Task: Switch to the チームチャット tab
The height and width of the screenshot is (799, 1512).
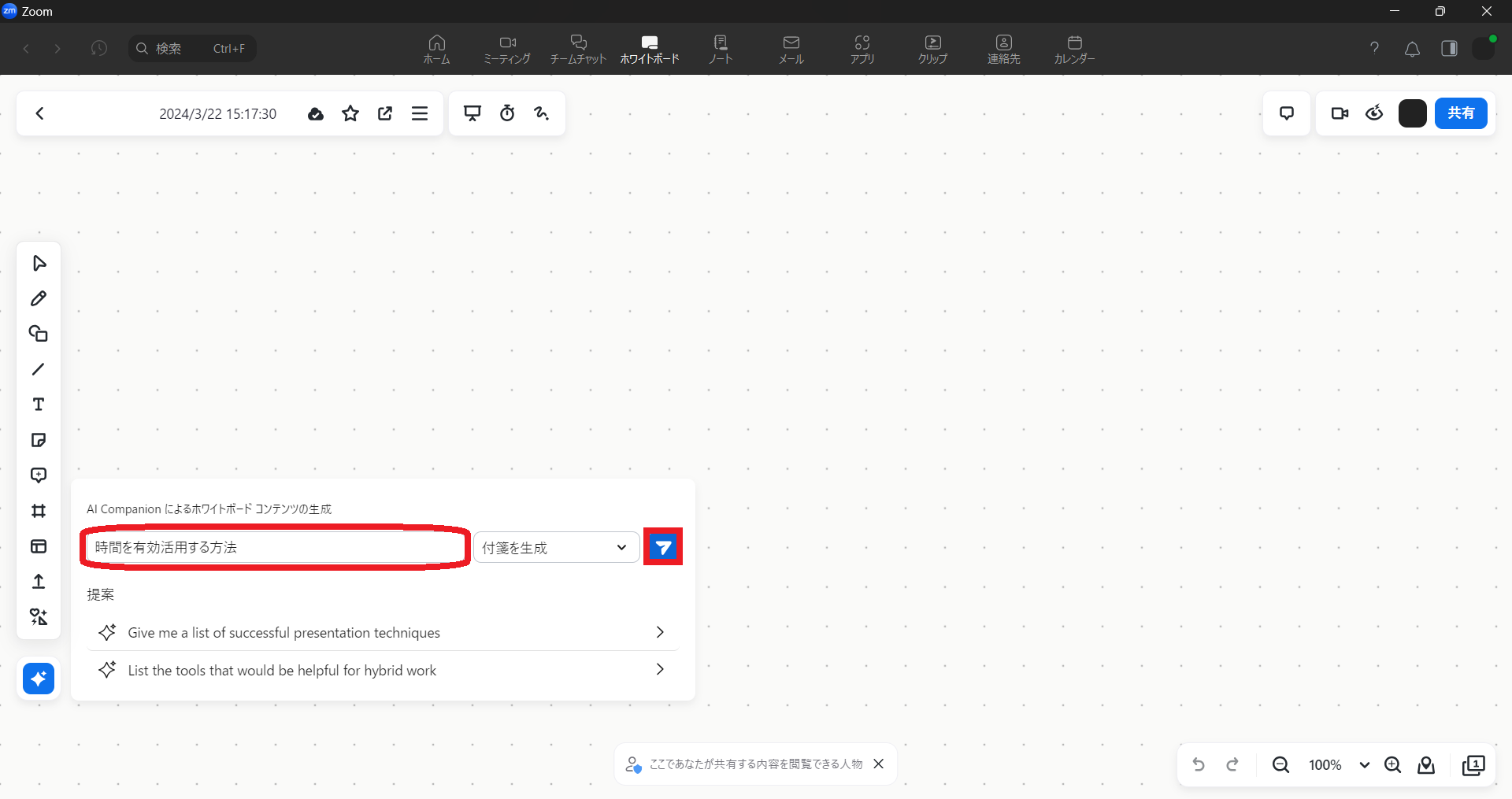Action: pos(578,49)
